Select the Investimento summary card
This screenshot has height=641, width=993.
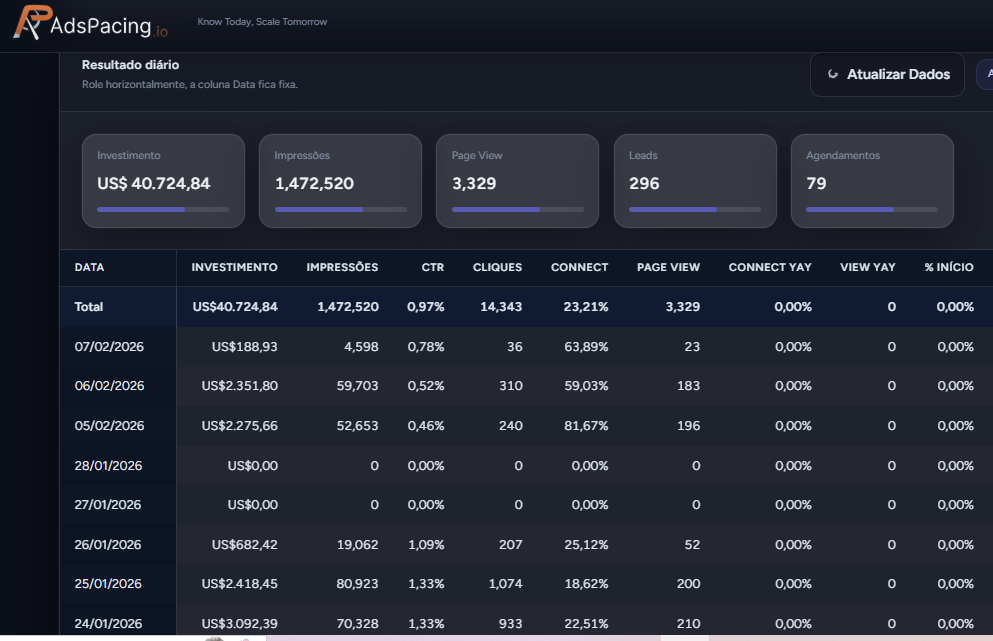tap(163, 180)
